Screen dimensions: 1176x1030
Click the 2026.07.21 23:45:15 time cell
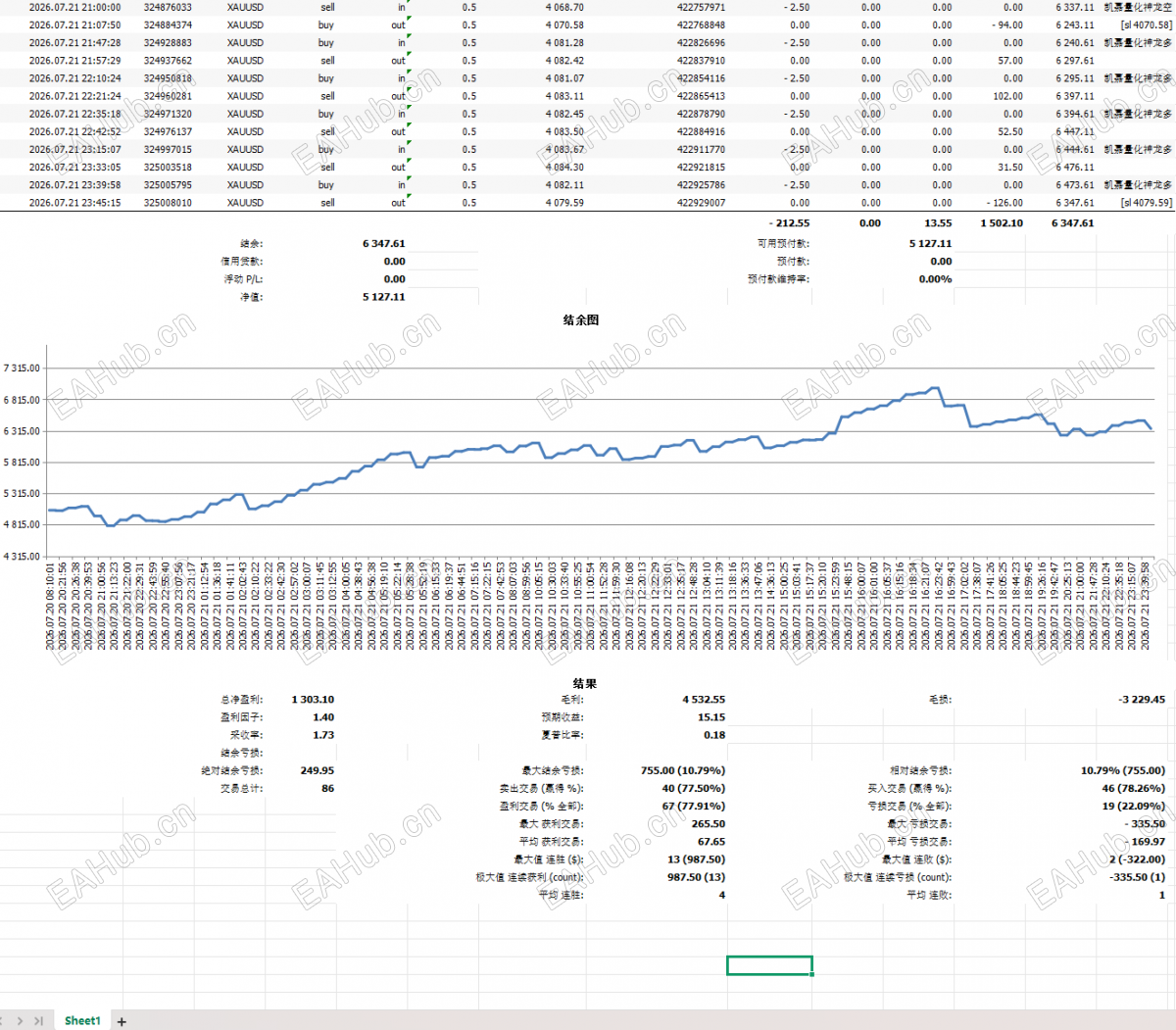[x=74, y=203]
